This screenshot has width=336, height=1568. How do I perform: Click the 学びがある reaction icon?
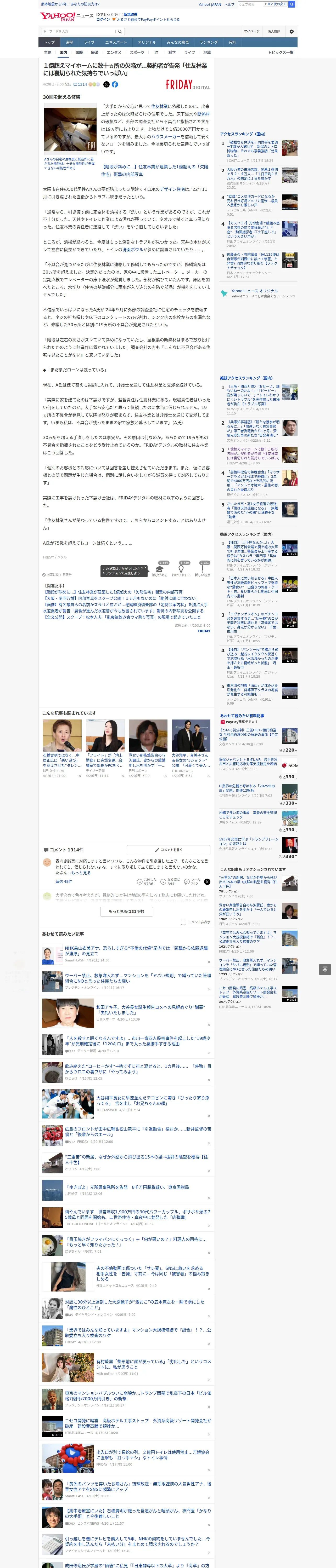[x=160, y=569]
